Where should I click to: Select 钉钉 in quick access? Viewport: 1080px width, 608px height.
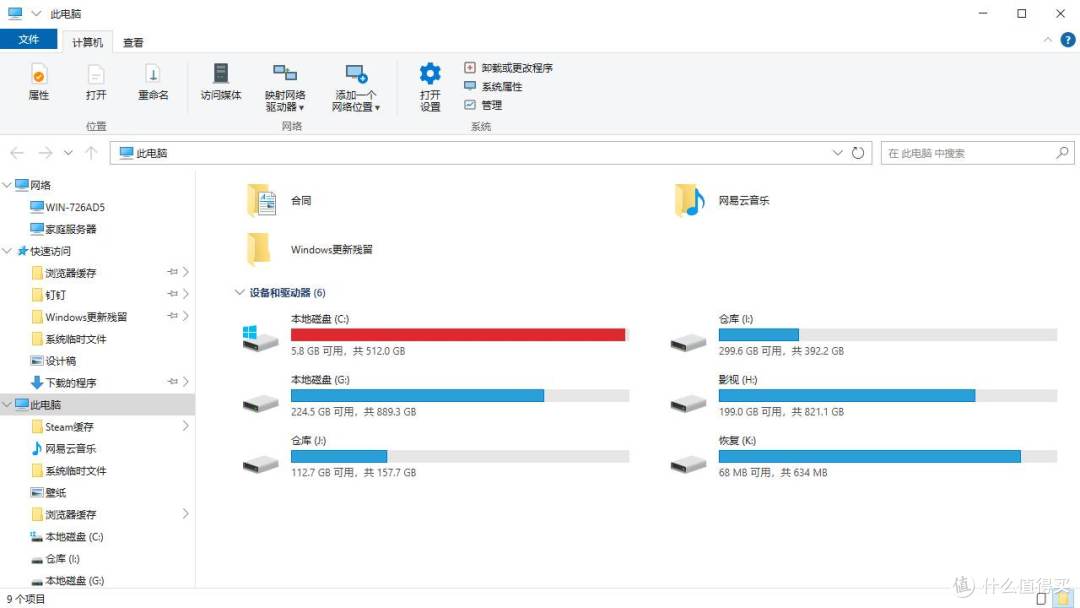48,295
